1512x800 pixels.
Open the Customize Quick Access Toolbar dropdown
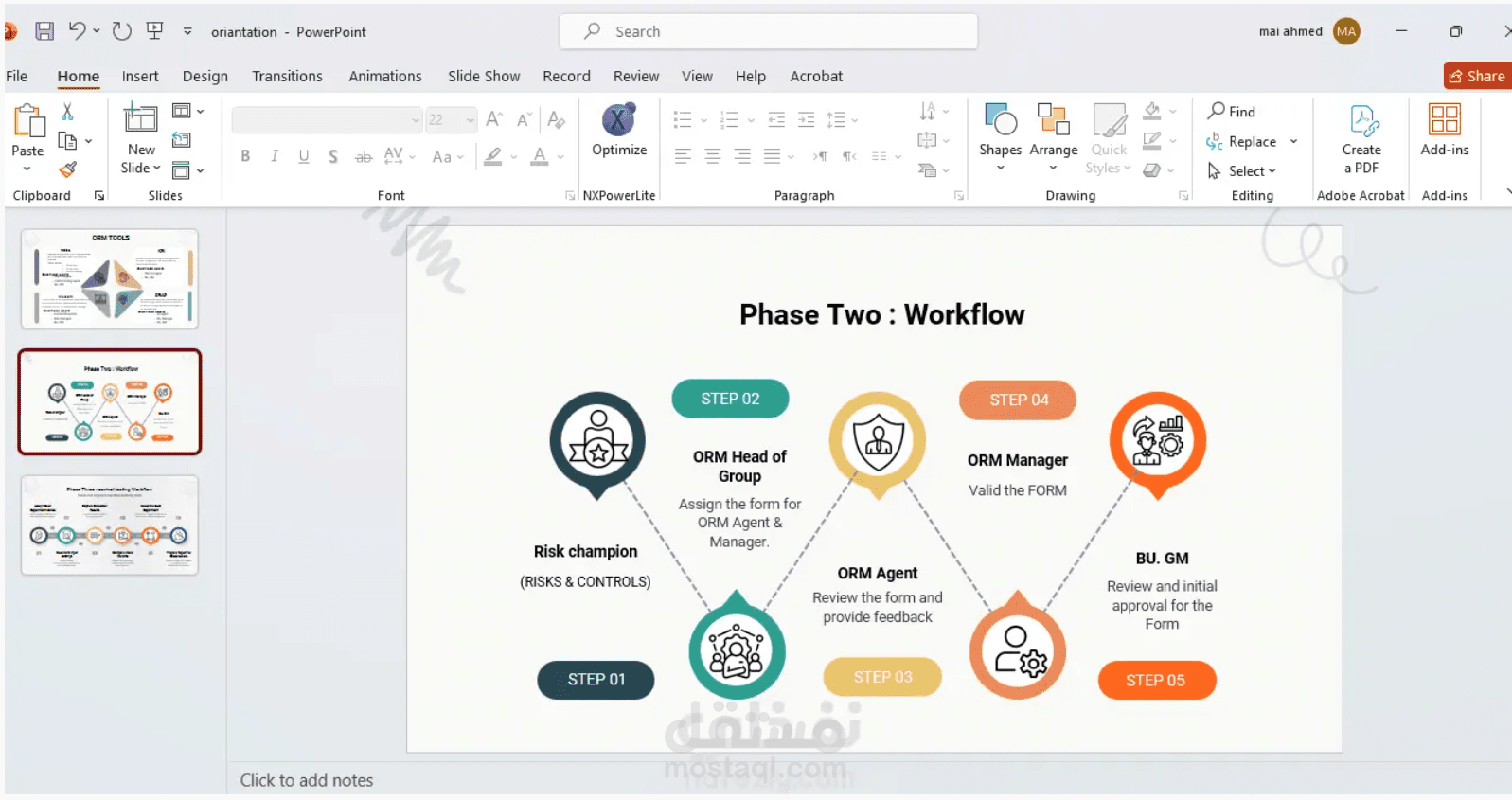(187, 31)
